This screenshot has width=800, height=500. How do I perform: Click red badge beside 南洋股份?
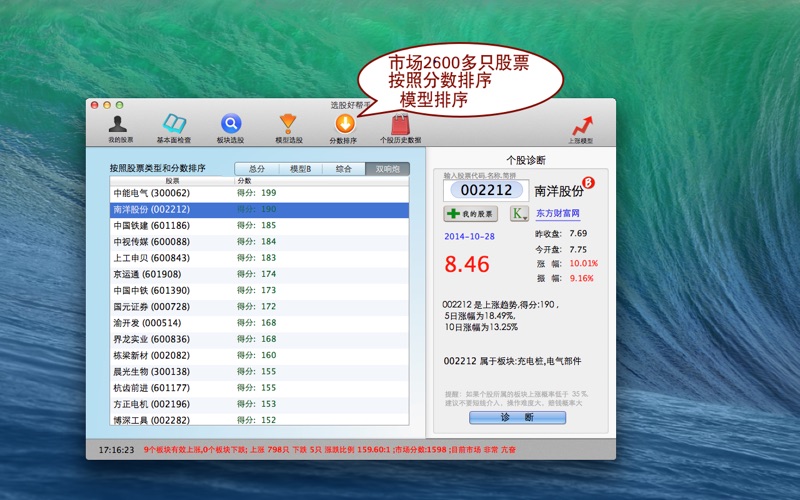coord(588,183)
